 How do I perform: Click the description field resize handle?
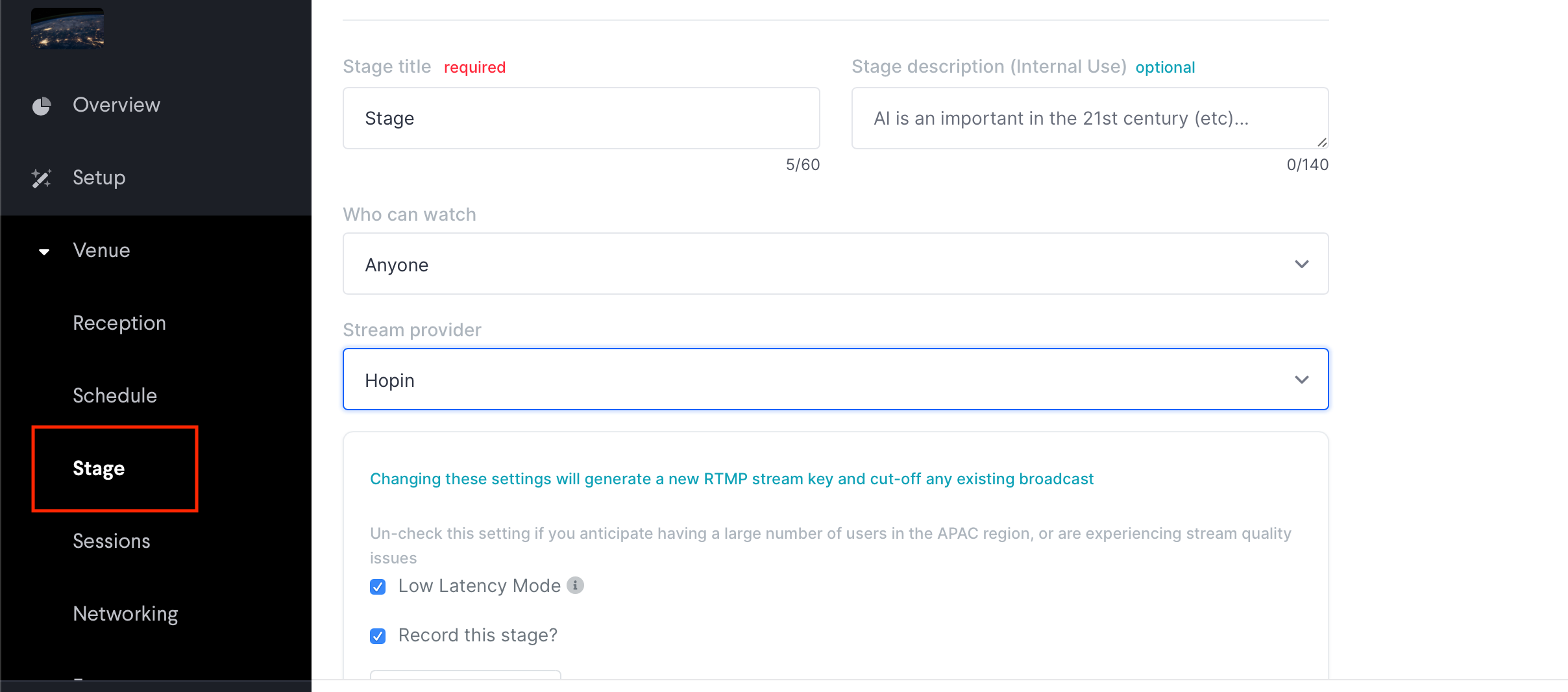(1321, 142)
